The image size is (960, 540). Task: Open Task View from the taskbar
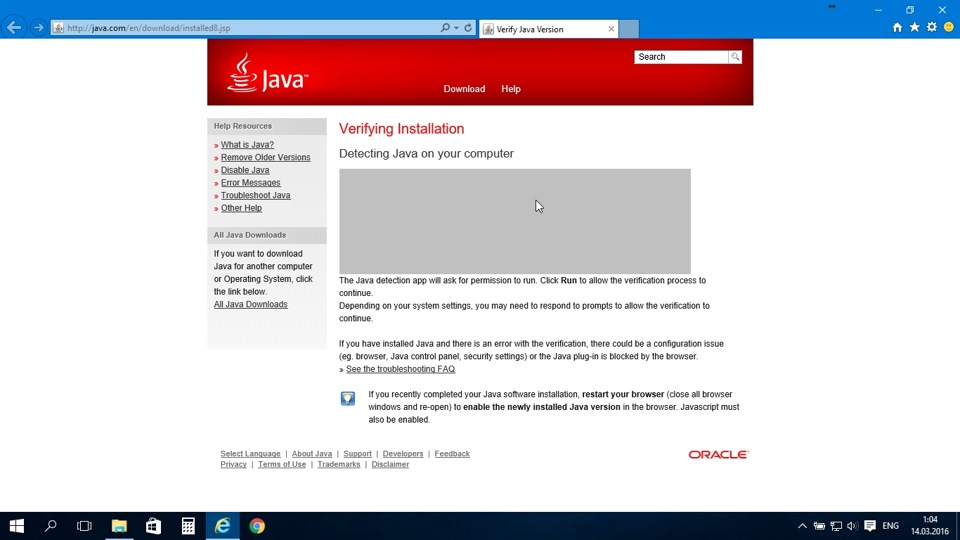click(x=84, y=526)
